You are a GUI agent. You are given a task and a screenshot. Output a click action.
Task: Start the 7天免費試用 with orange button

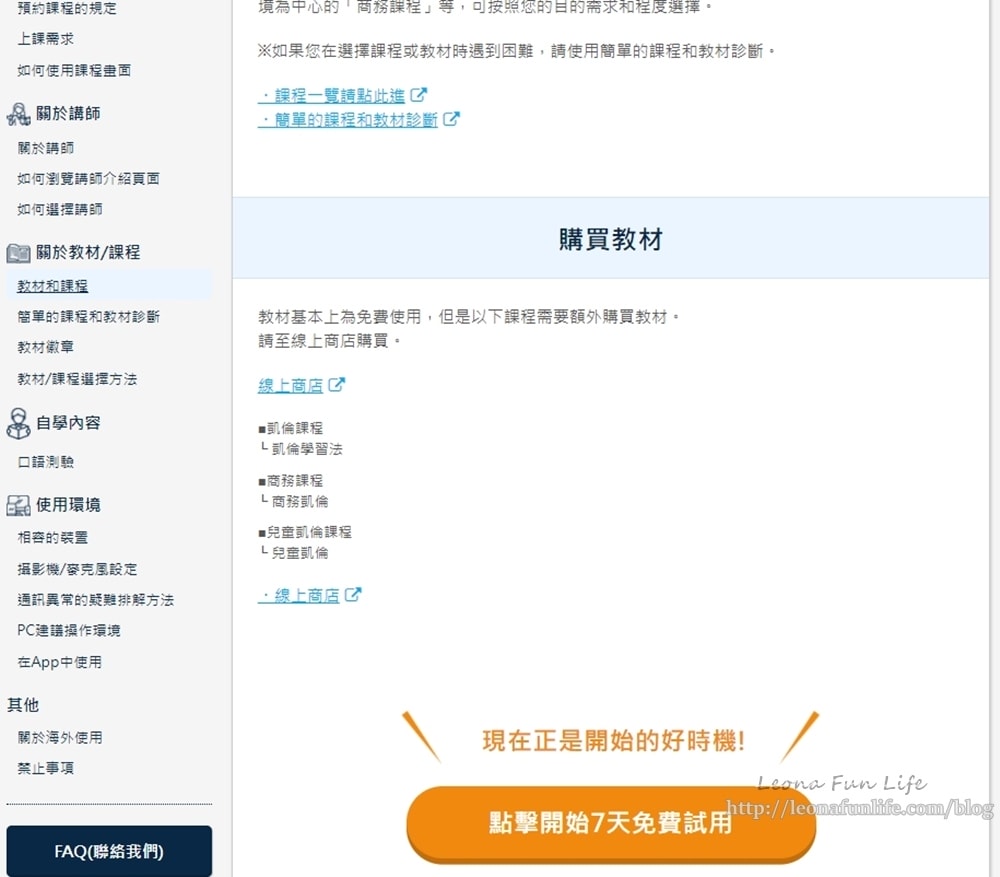point(610,823)
